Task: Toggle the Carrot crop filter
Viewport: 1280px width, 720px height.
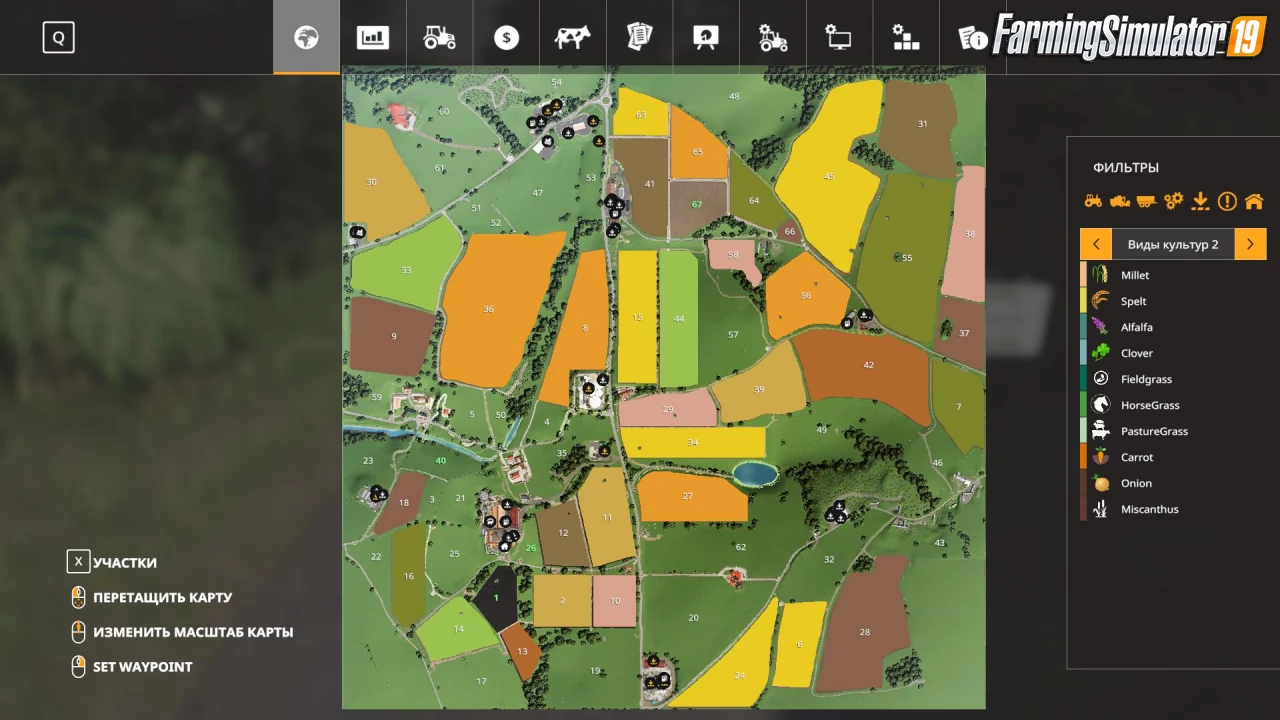Action: coord(1173,457)
